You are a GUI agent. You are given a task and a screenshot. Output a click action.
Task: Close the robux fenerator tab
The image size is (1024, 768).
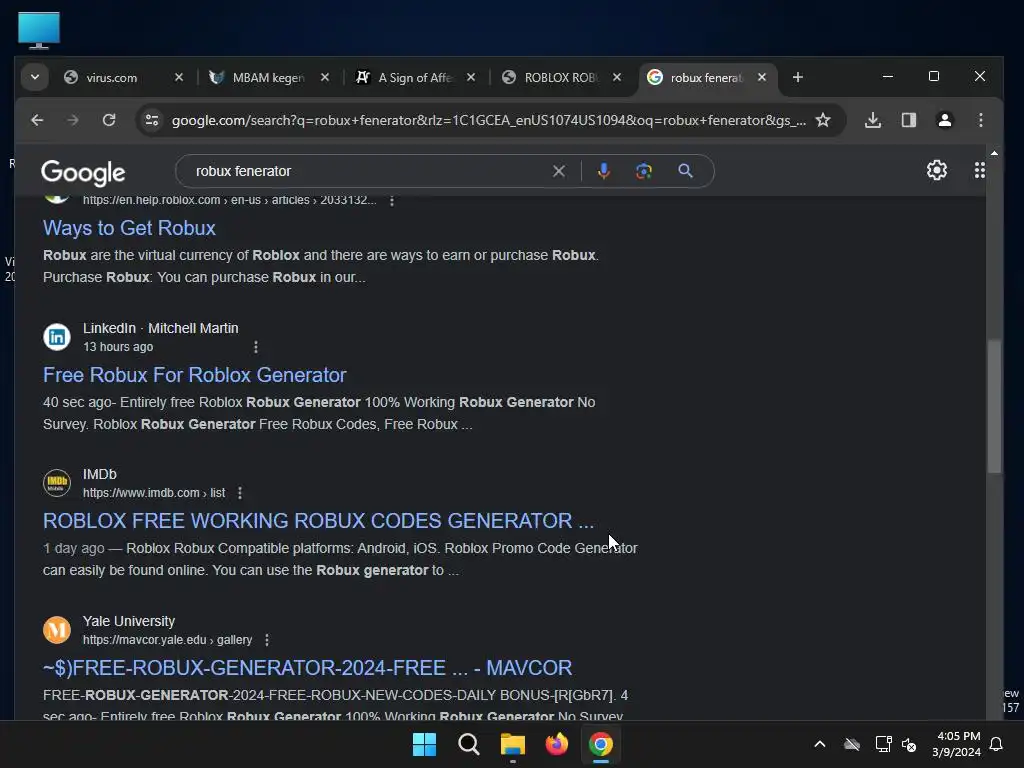click(x=761, y=77)
